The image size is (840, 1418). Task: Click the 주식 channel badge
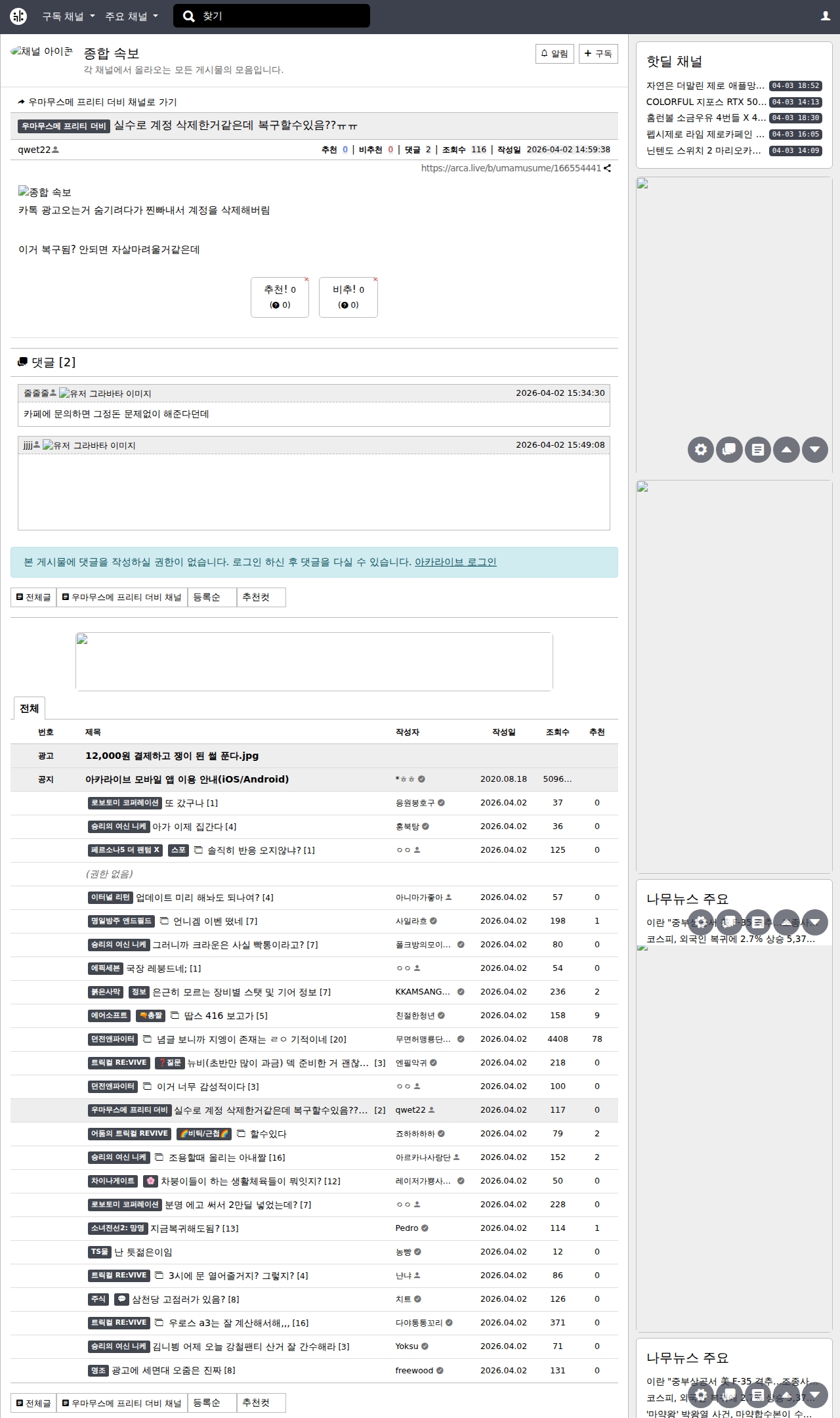98,1299
